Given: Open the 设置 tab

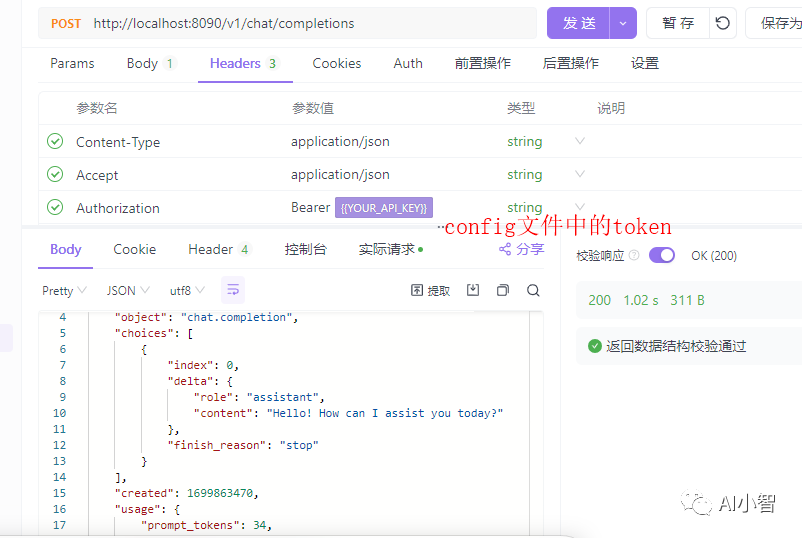Looking at the screenshot, I should coord(644,63).
